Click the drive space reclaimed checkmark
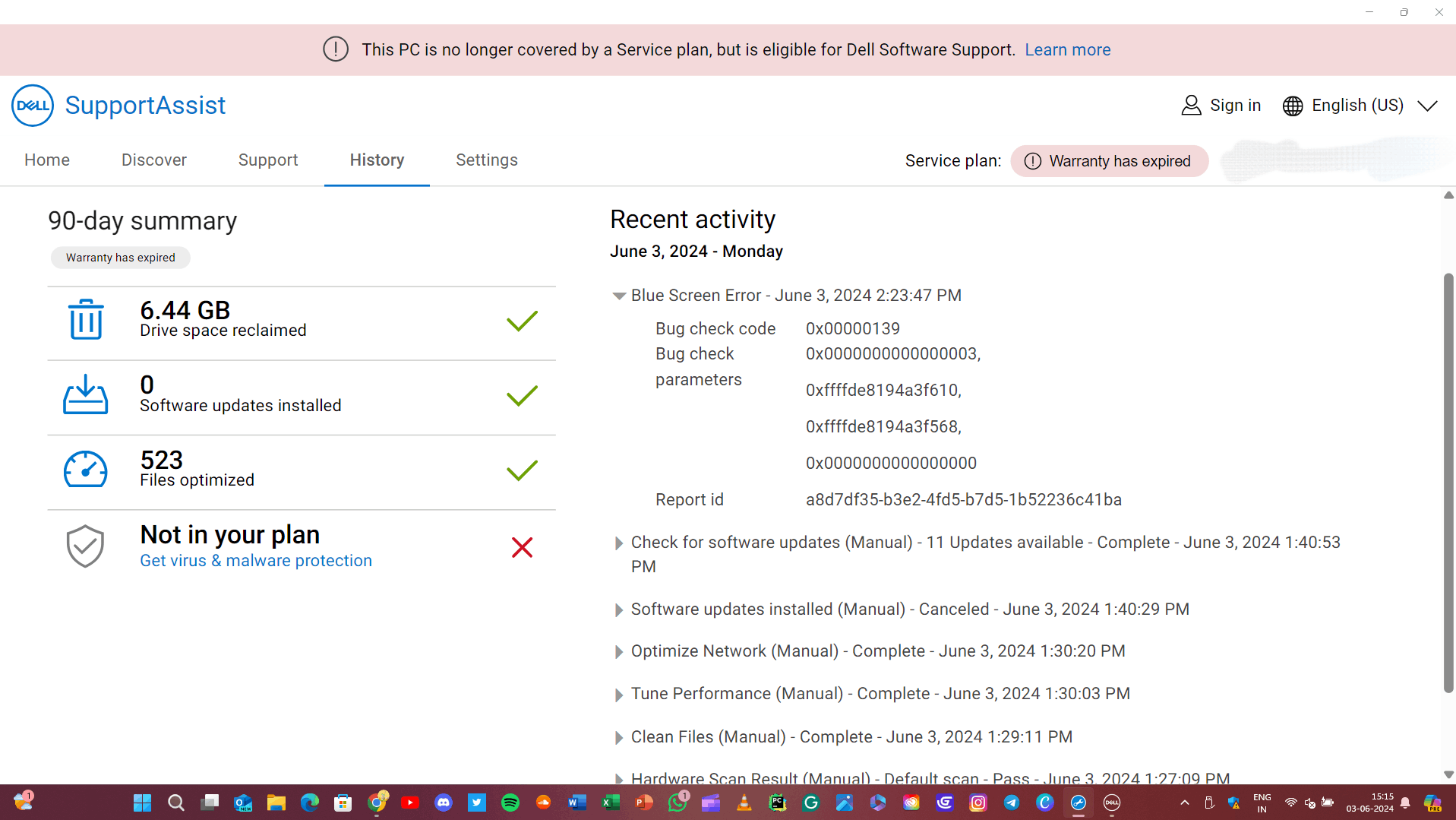Image resolution: width=1456 pixels, height=820 pixels. [523, 321]
